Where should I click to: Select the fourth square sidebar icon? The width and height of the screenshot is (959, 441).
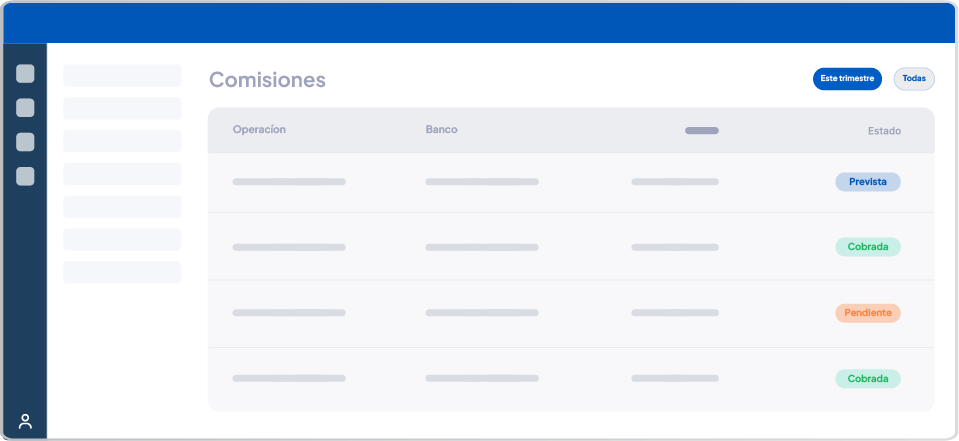point(25,176)
